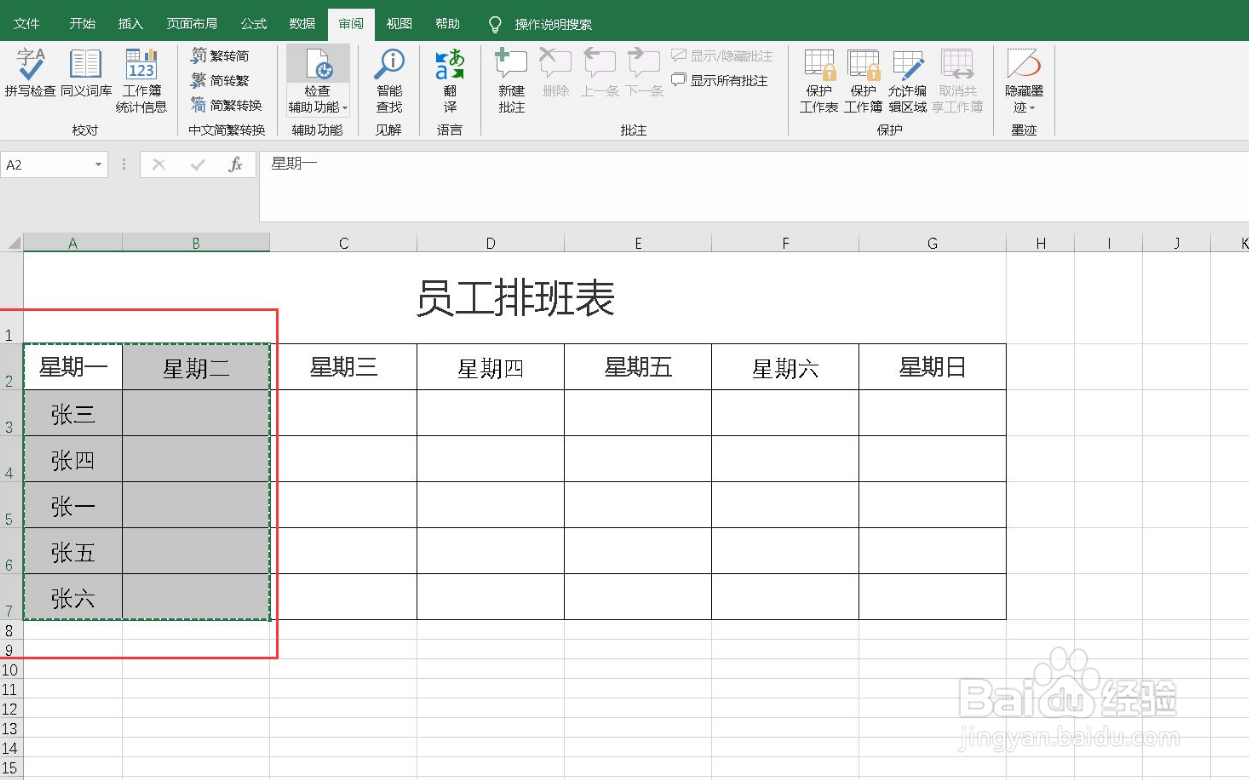Click 保护工作表 to protect the sheet
The image size is (1249, 780).
(819, 80)
